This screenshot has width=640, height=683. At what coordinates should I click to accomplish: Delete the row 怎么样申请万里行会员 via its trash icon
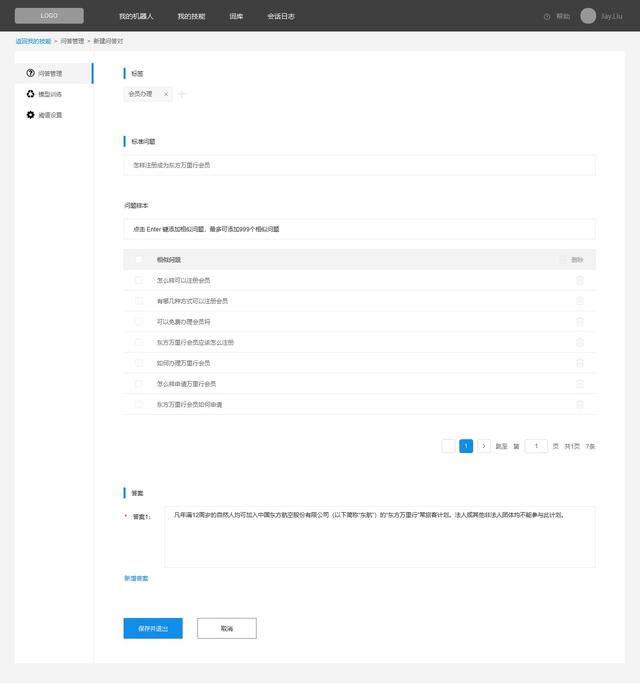[579, 384]
